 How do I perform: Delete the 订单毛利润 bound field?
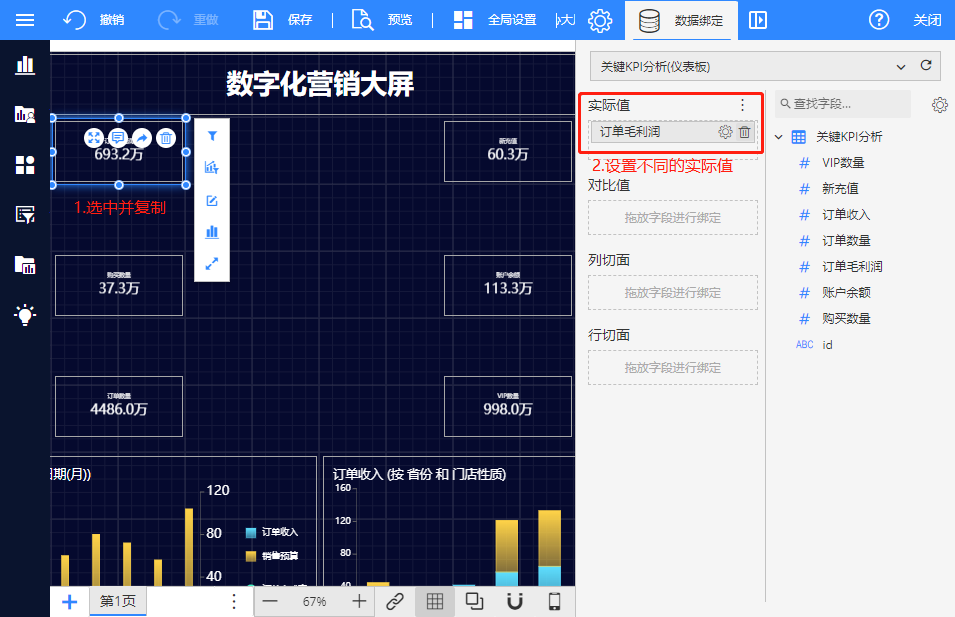(x=745, y=132)
